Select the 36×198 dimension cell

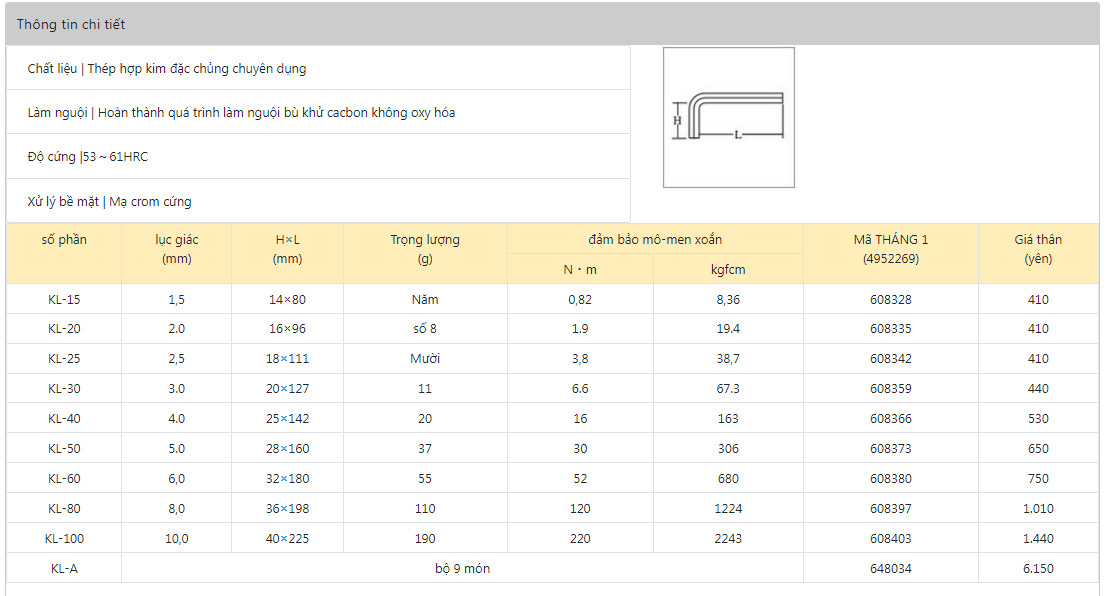287,508
